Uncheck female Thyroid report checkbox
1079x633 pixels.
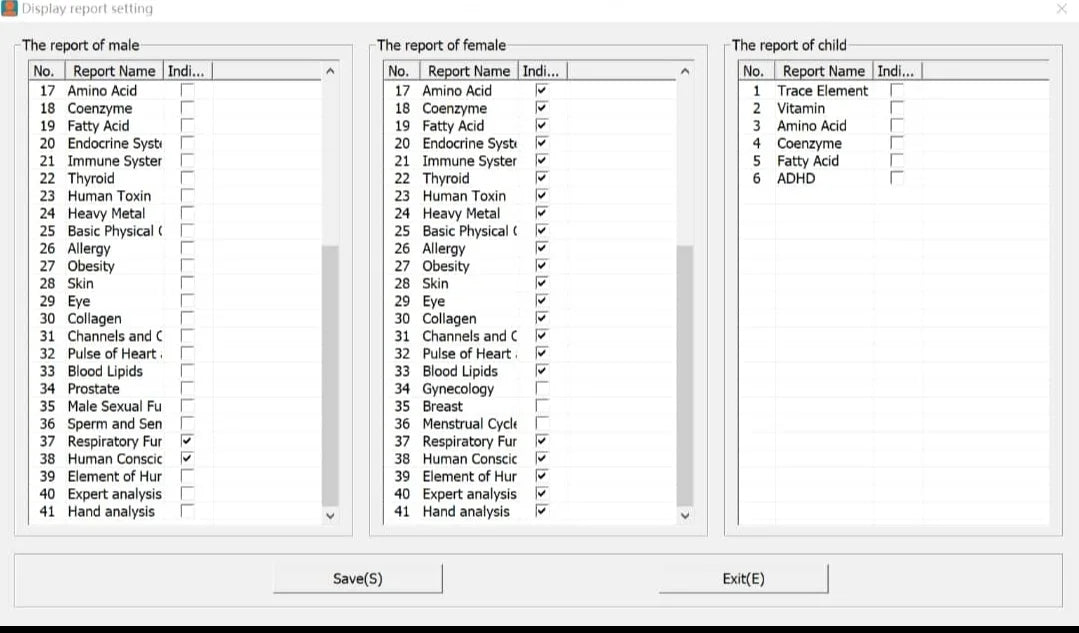pos(542,178)
